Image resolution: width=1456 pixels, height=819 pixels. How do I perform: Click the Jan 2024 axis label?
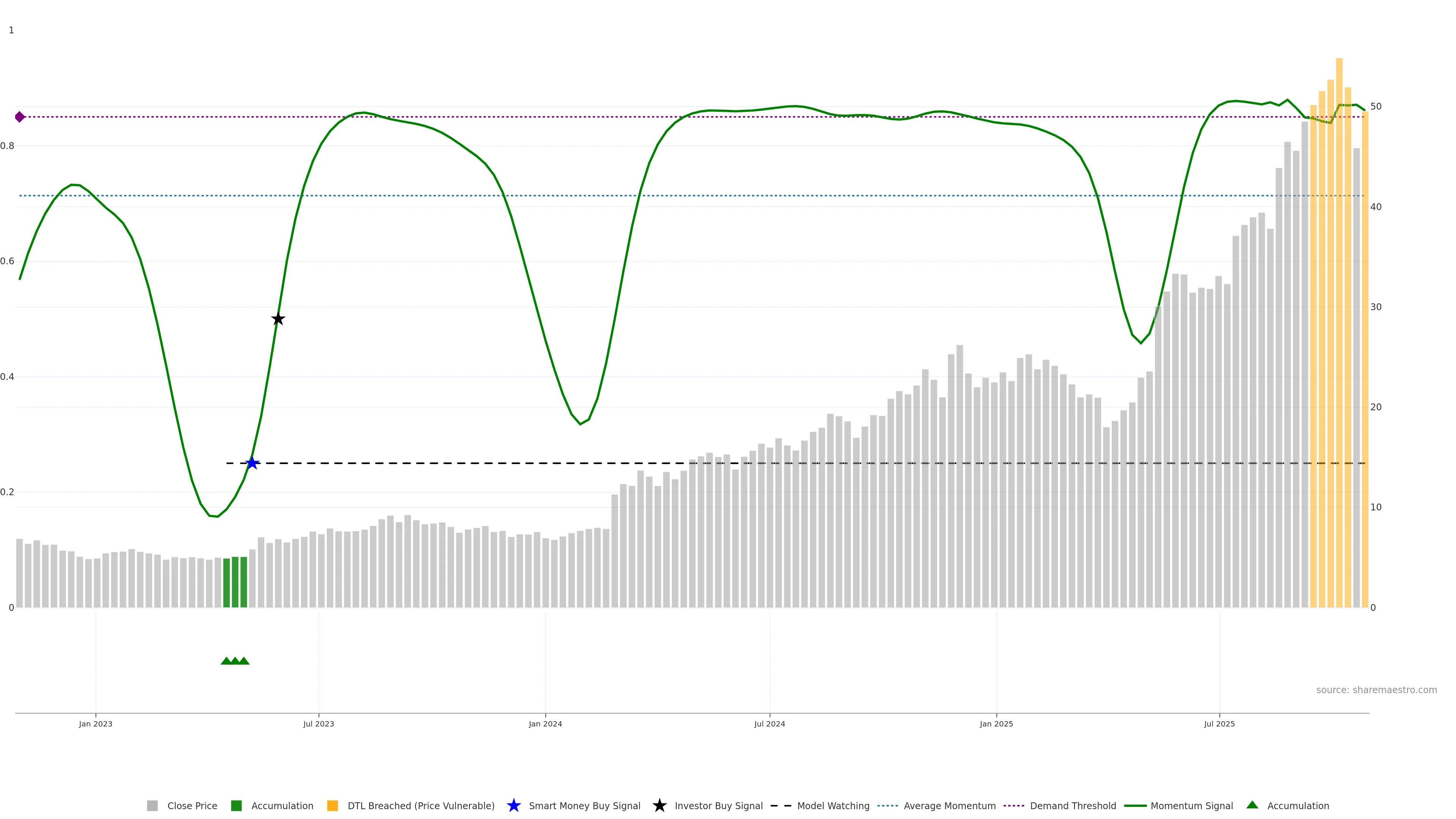click(x=545, y=723)
